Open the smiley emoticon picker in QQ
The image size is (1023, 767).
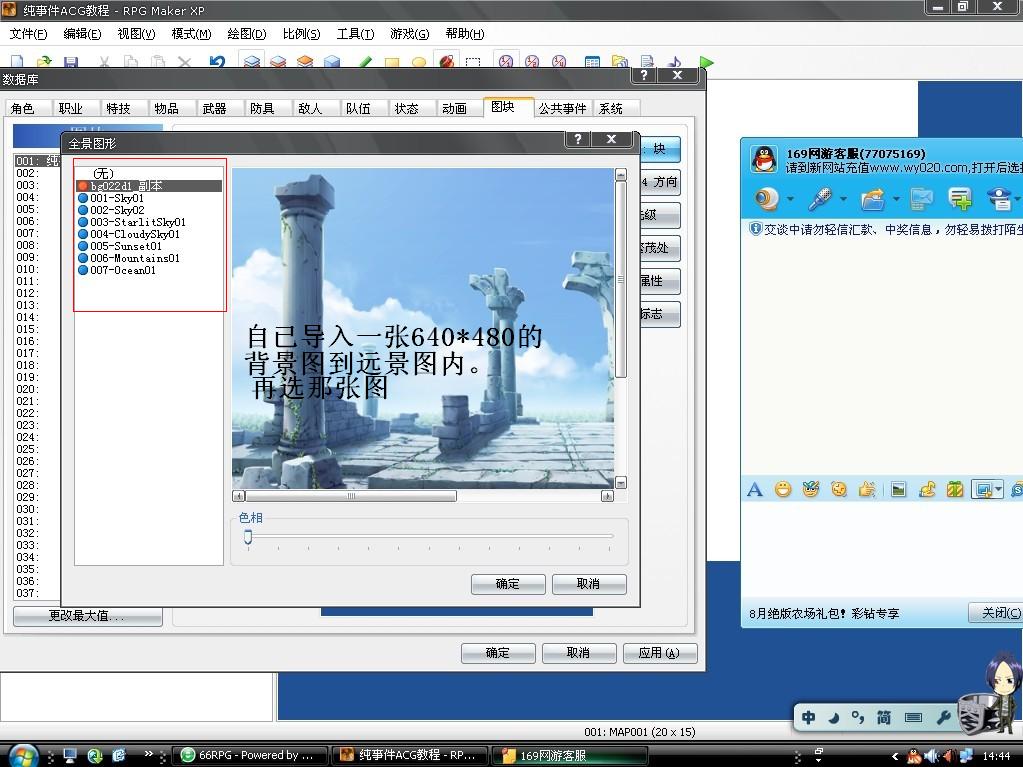click(x=783, y=489)
